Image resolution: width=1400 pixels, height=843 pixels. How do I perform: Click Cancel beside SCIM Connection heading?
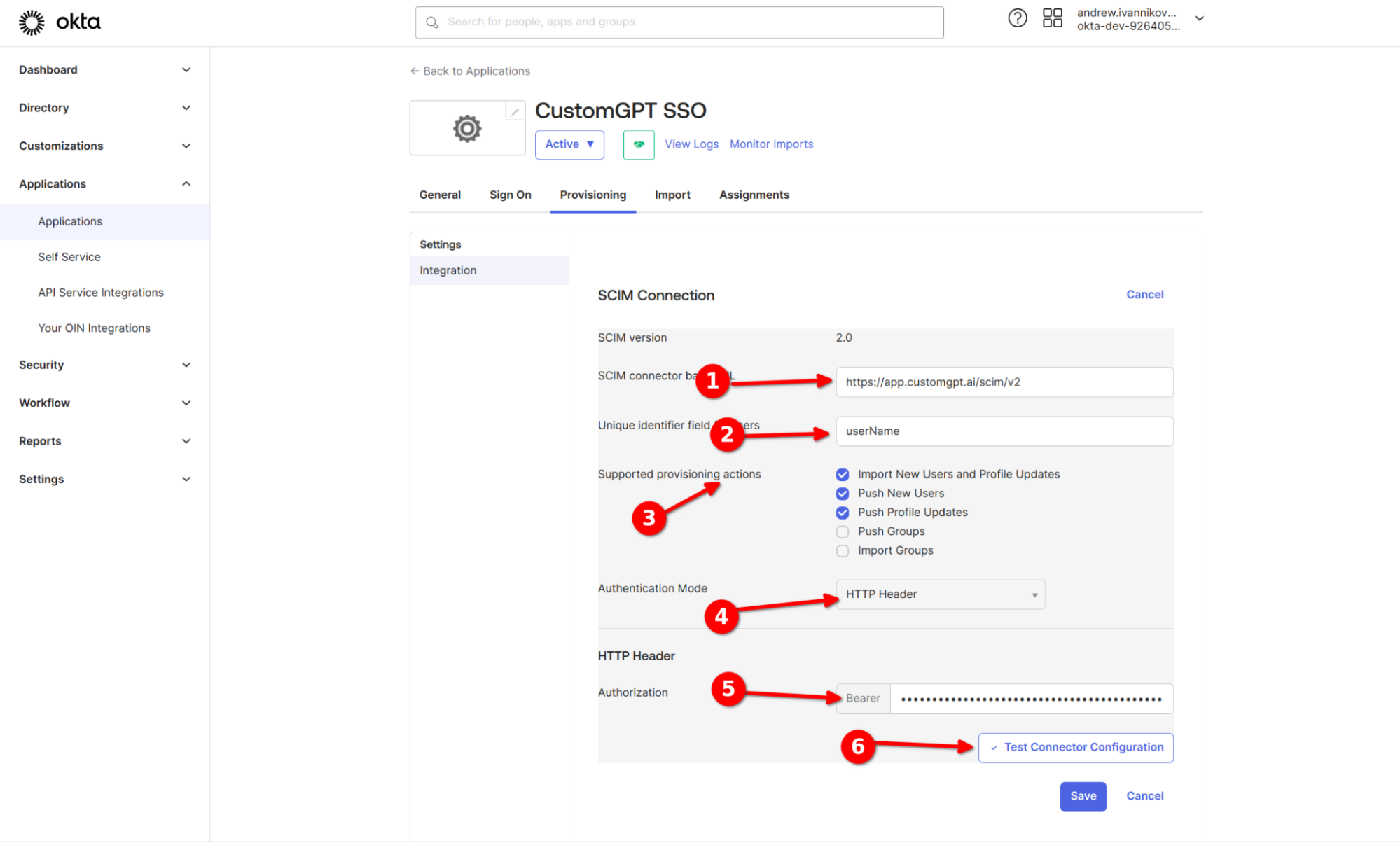[x=1144, y=295]
